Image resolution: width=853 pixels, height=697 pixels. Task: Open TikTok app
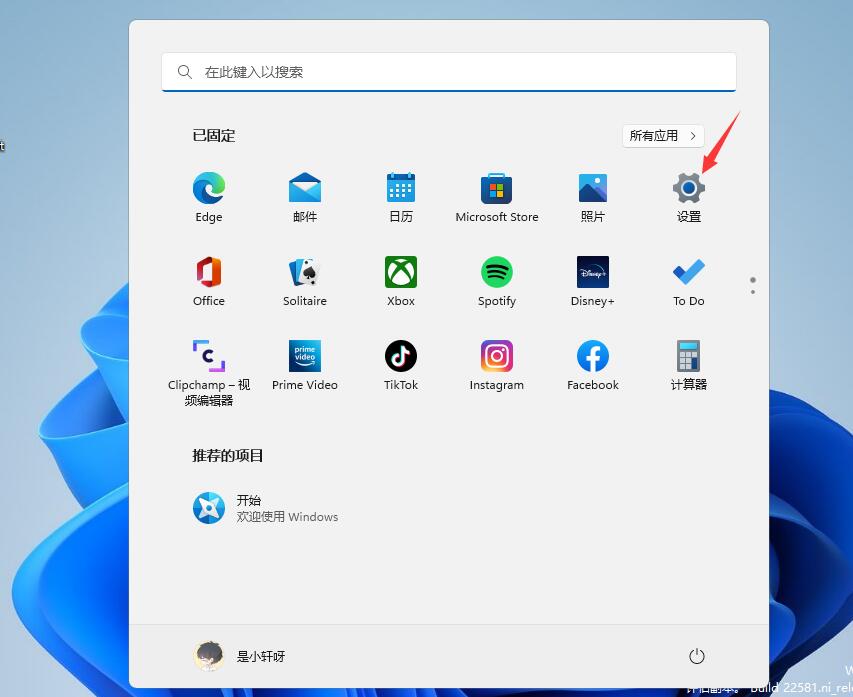click(401, 356)
